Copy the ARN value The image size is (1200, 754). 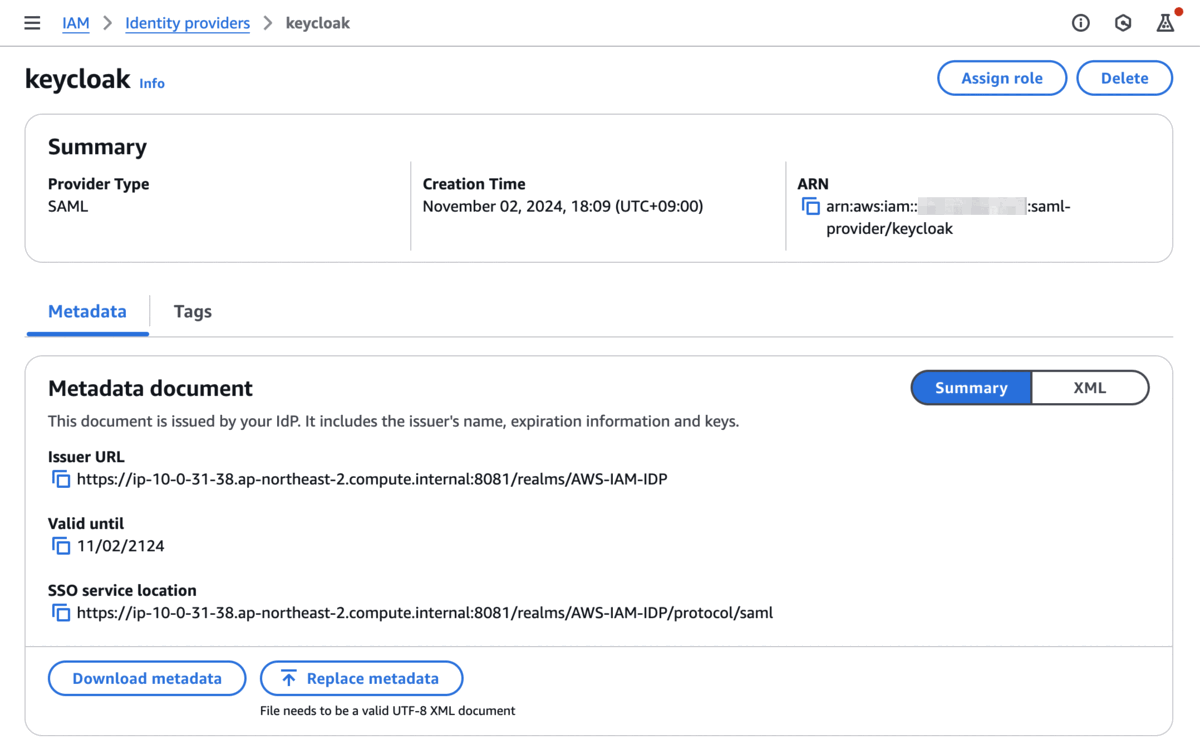click(x=811, y=207)
